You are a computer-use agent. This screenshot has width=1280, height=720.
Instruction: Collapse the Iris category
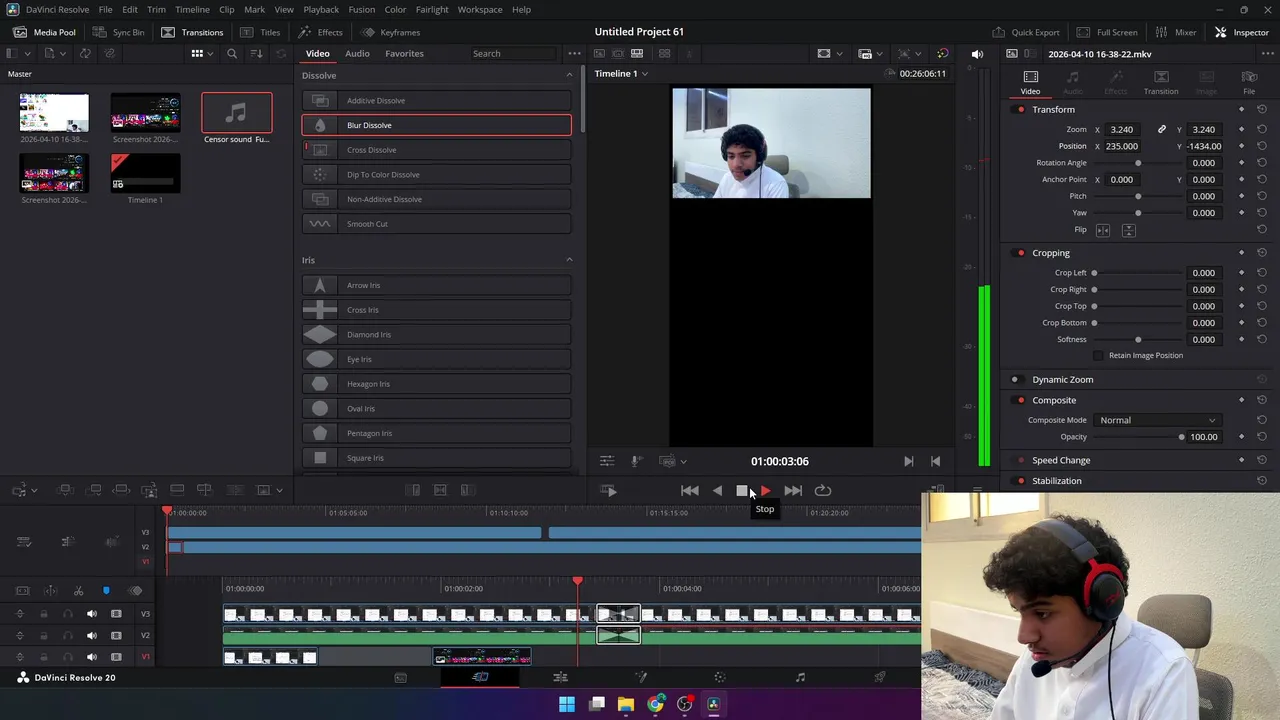569,260
